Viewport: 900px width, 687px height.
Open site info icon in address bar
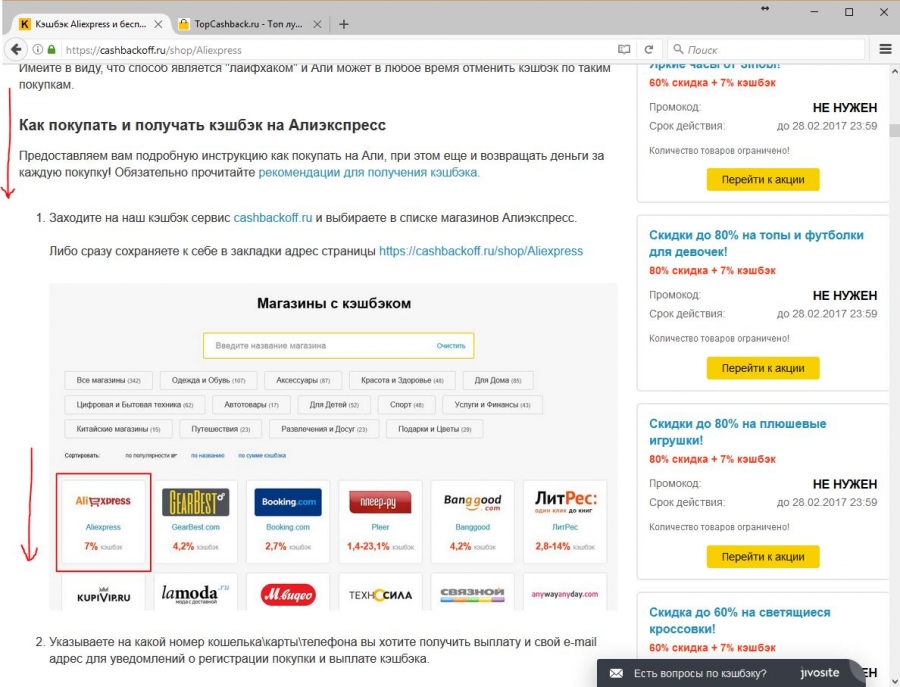point(38,50)
